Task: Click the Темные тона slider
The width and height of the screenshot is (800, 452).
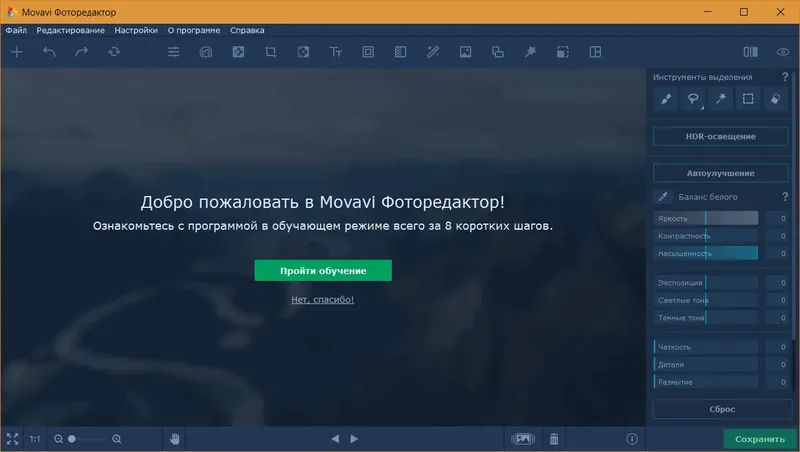Action: 706,317
